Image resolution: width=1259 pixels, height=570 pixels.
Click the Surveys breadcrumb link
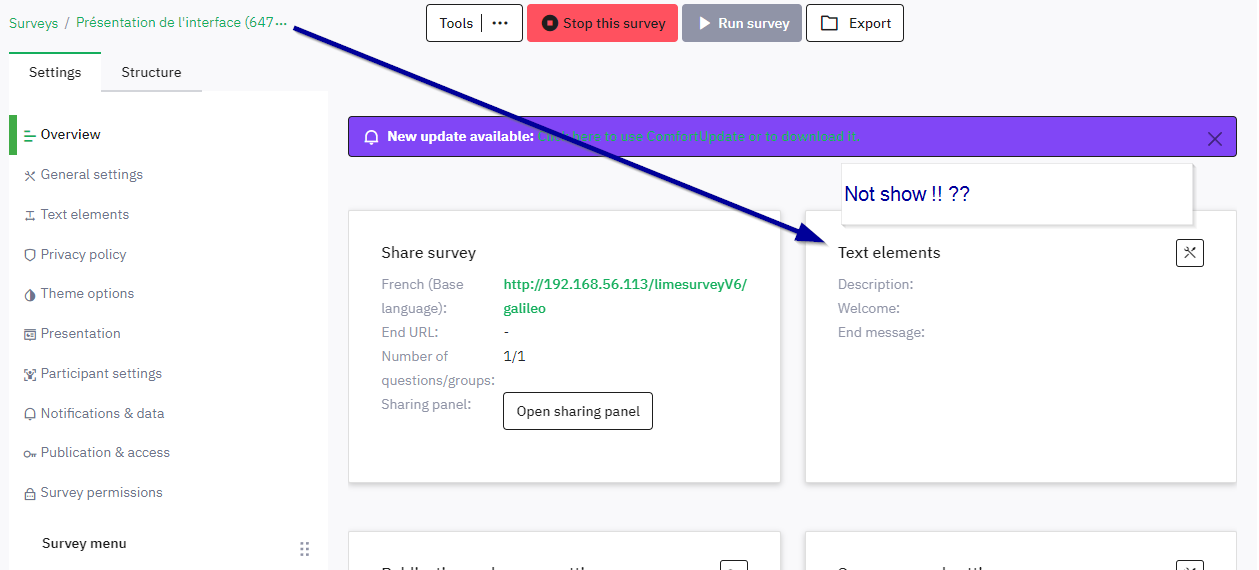[x=33, y=23]
